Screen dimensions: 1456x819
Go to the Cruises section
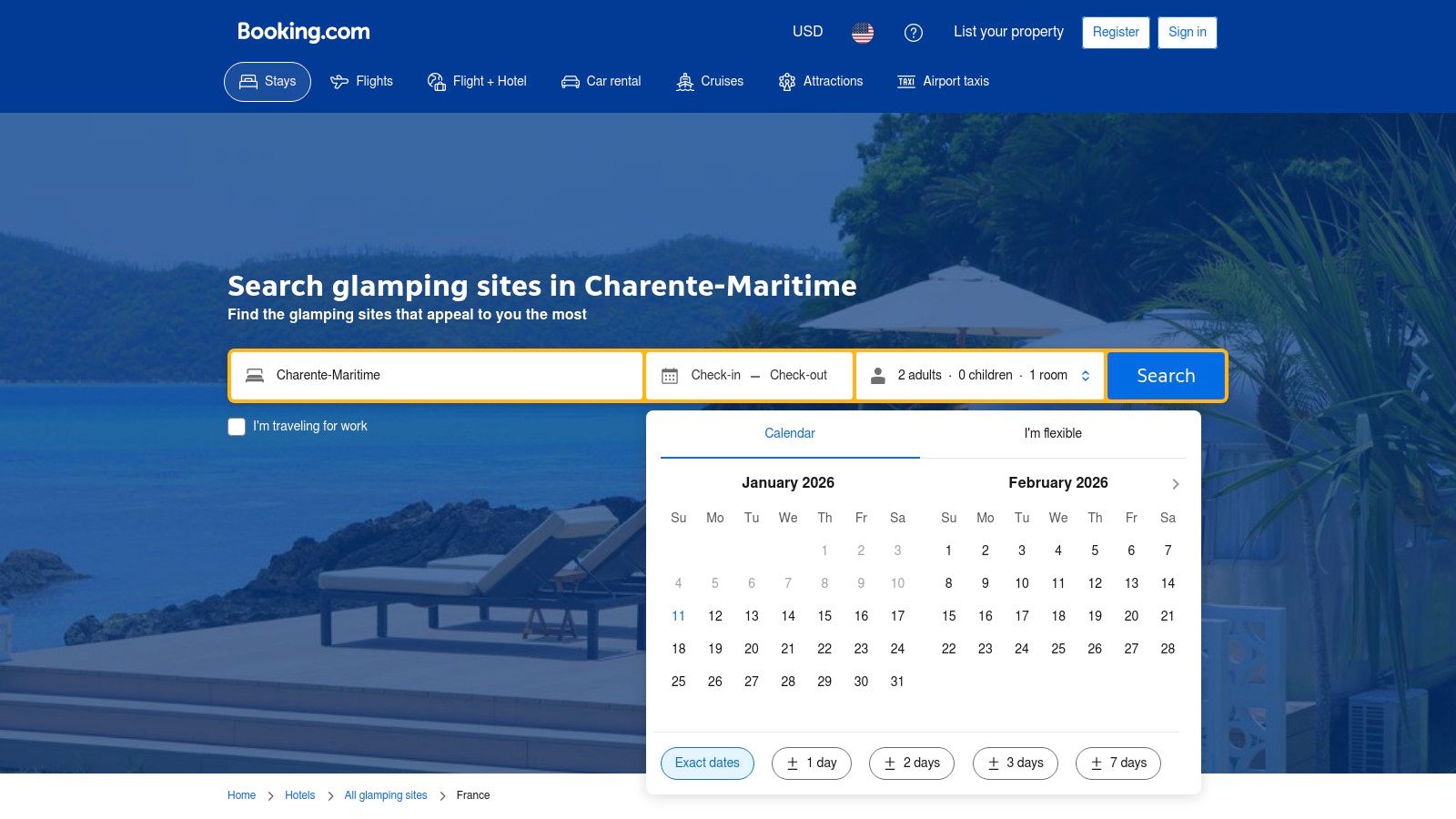pos(710,82)
